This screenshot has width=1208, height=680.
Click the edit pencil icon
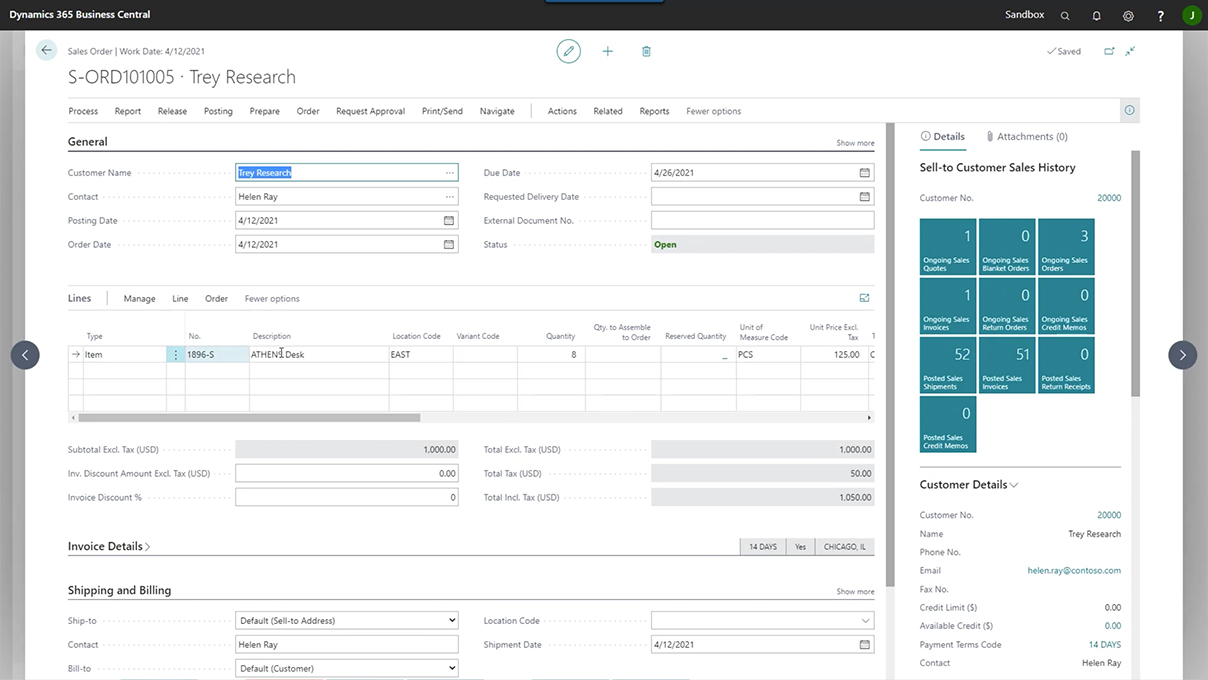568,51
